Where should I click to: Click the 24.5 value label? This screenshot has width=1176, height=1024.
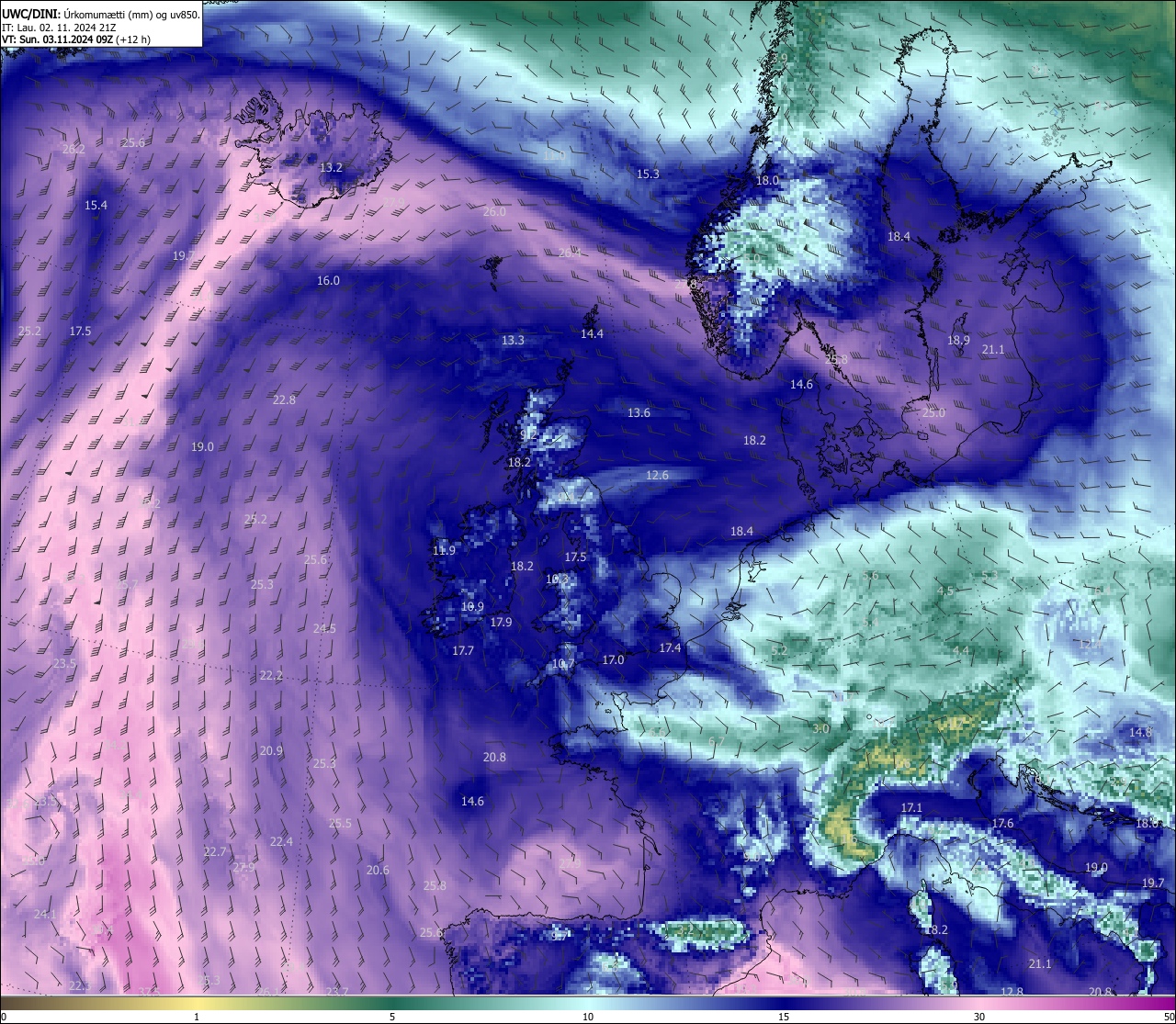pyautogui.click(x=324, y=629)
